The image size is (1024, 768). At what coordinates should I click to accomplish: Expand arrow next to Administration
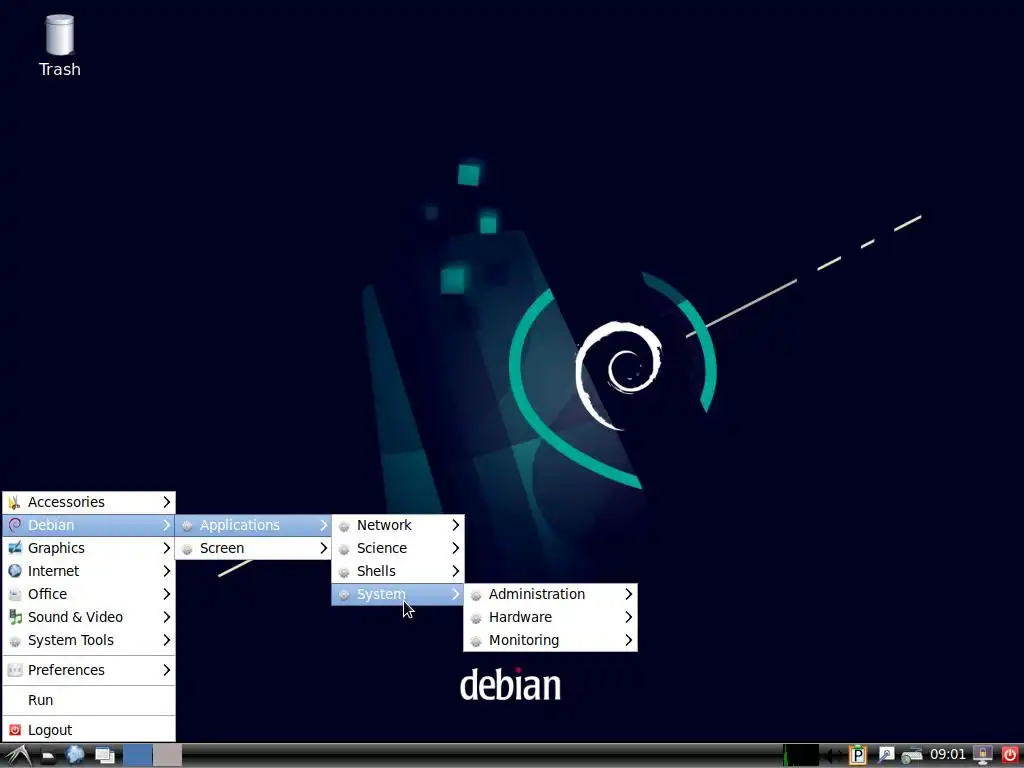pos(628,594)
